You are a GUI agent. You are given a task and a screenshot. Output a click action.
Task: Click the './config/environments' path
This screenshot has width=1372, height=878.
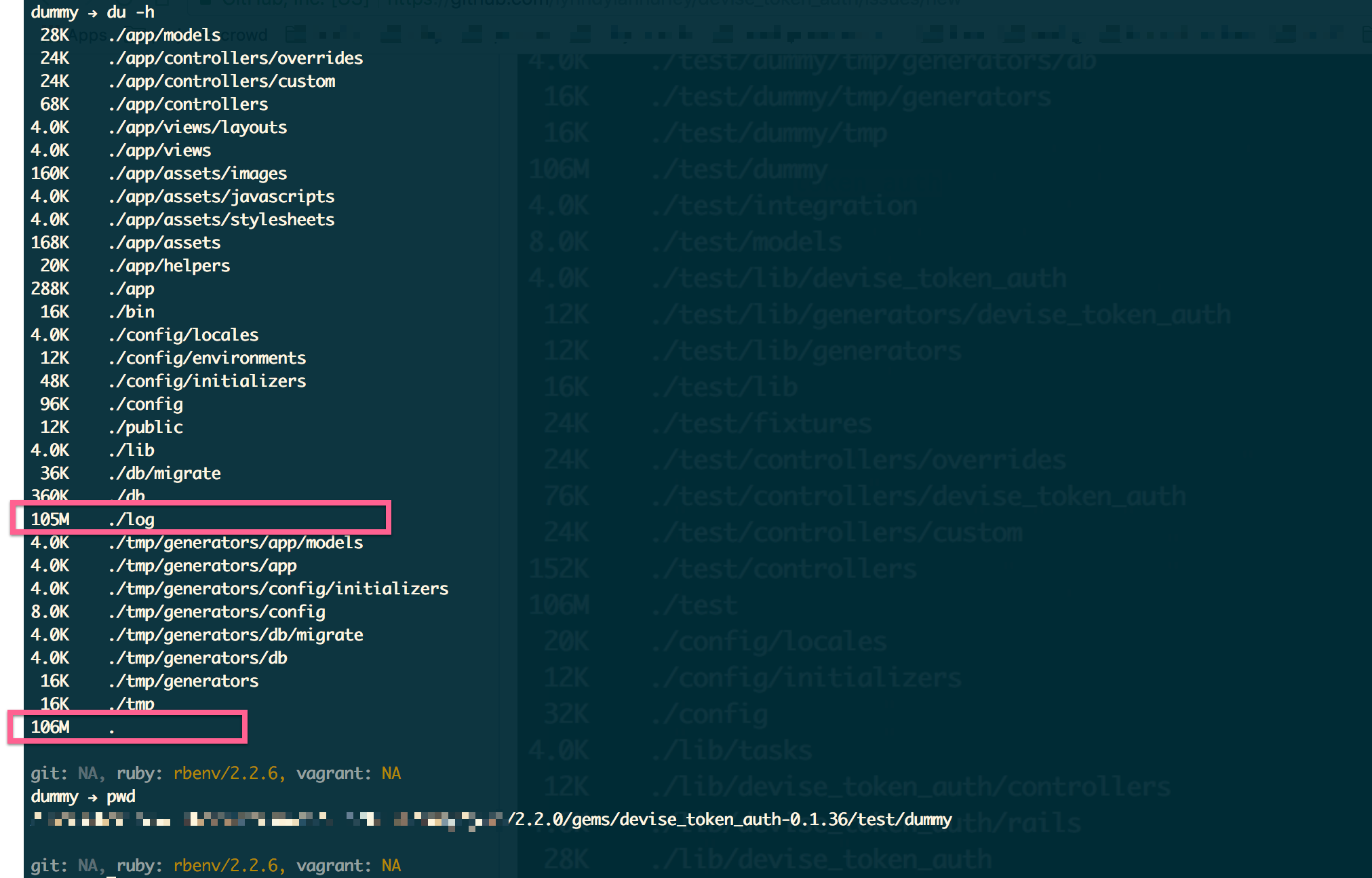[207, 358]
